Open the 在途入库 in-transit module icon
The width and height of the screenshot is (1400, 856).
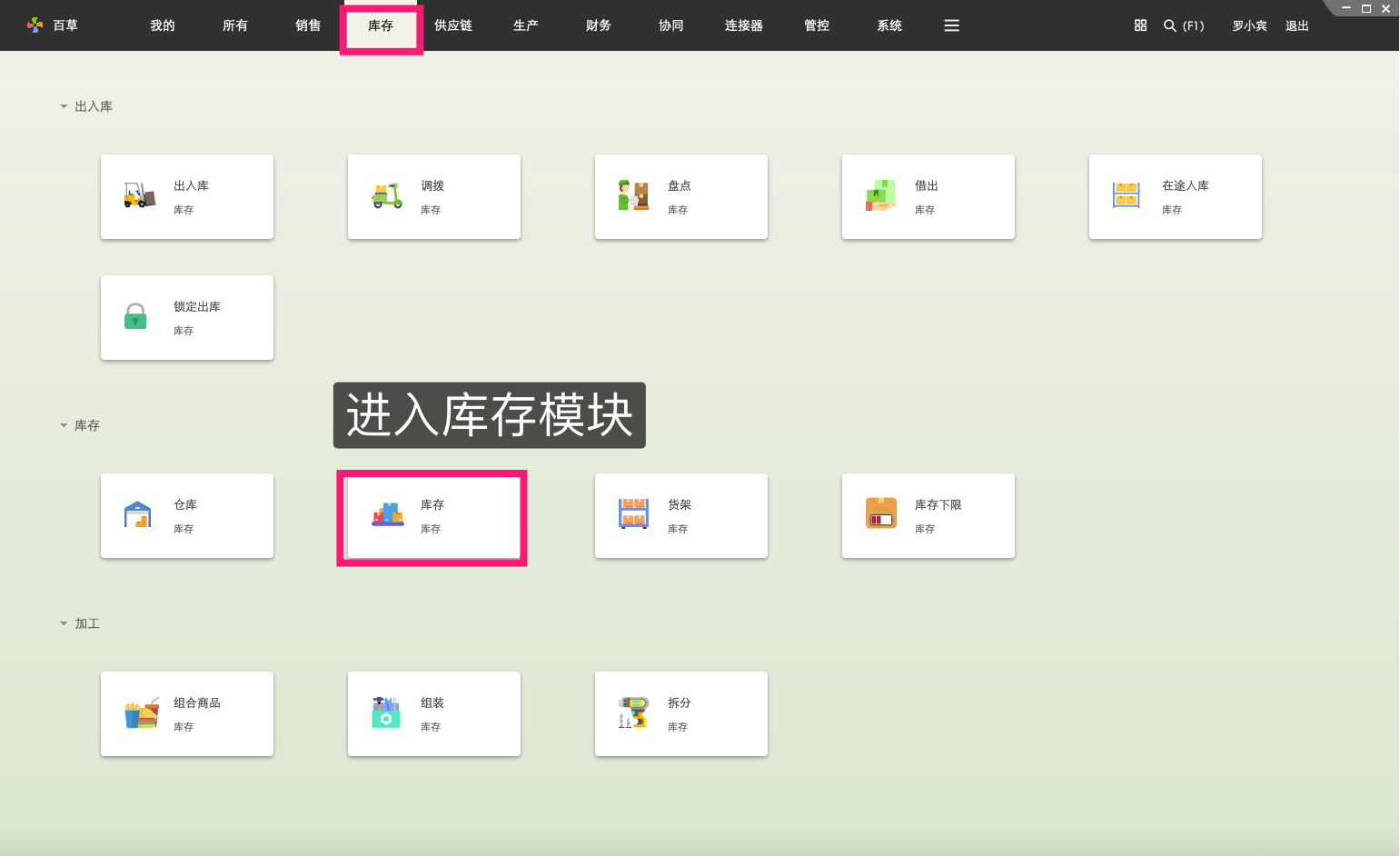[x=1127, y=195]
